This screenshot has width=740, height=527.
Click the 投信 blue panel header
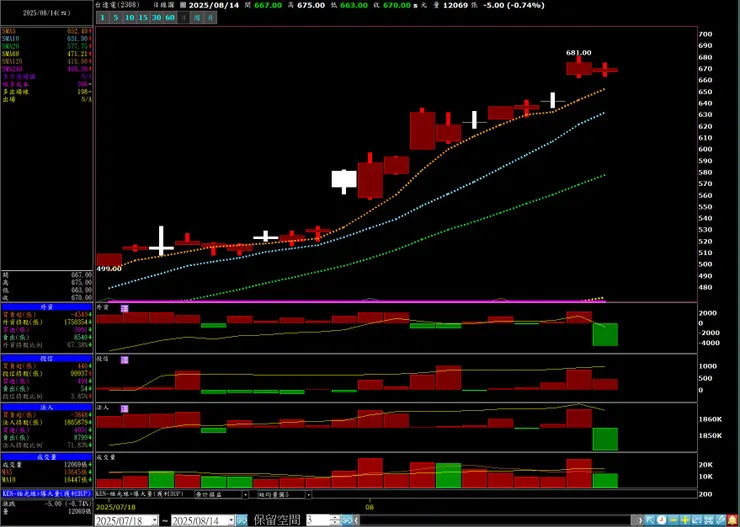[x=47, y=359]
